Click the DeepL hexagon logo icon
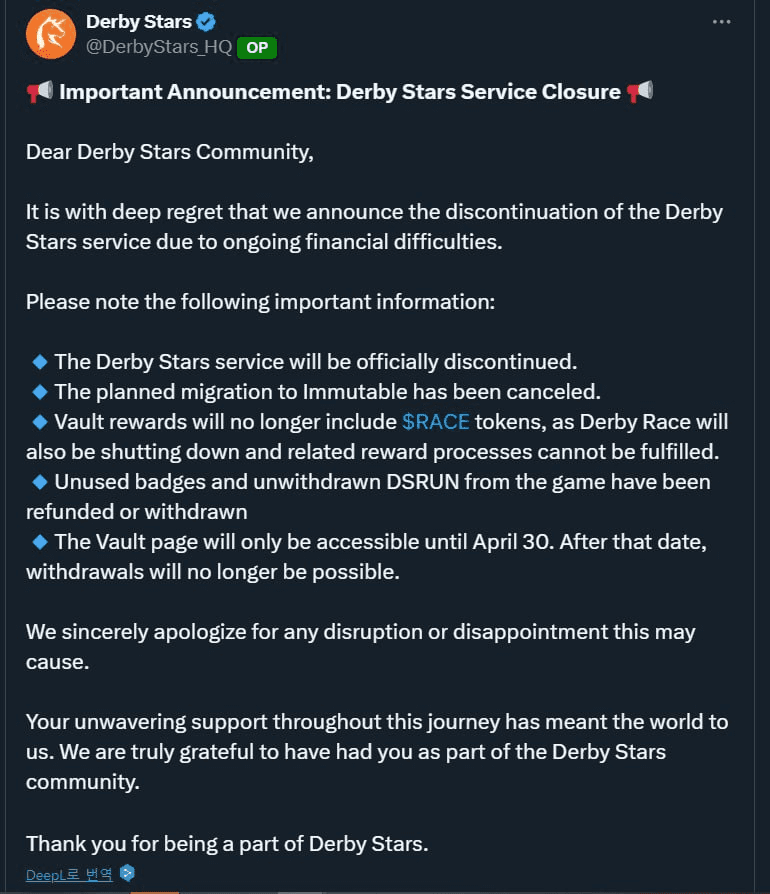 [128, 873]
